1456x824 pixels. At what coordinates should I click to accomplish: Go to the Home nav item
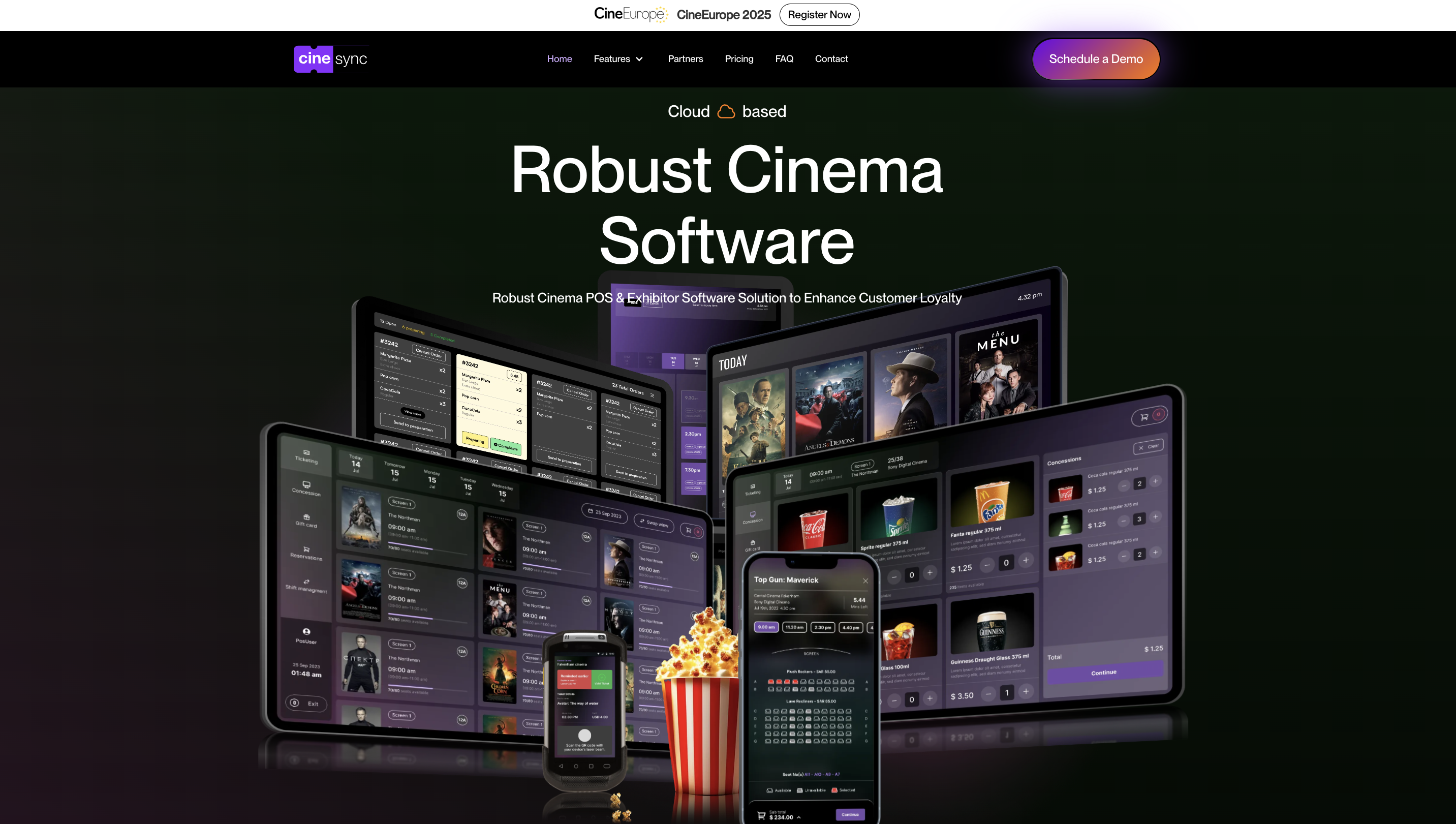tap(559, 59)
